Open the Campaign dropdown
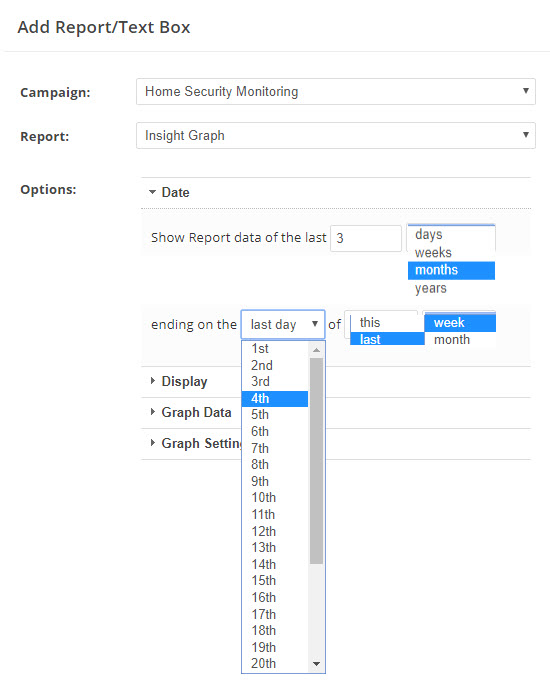Image resolution: width=550 pixels, height=682 pixels. (x=336, y=92)
